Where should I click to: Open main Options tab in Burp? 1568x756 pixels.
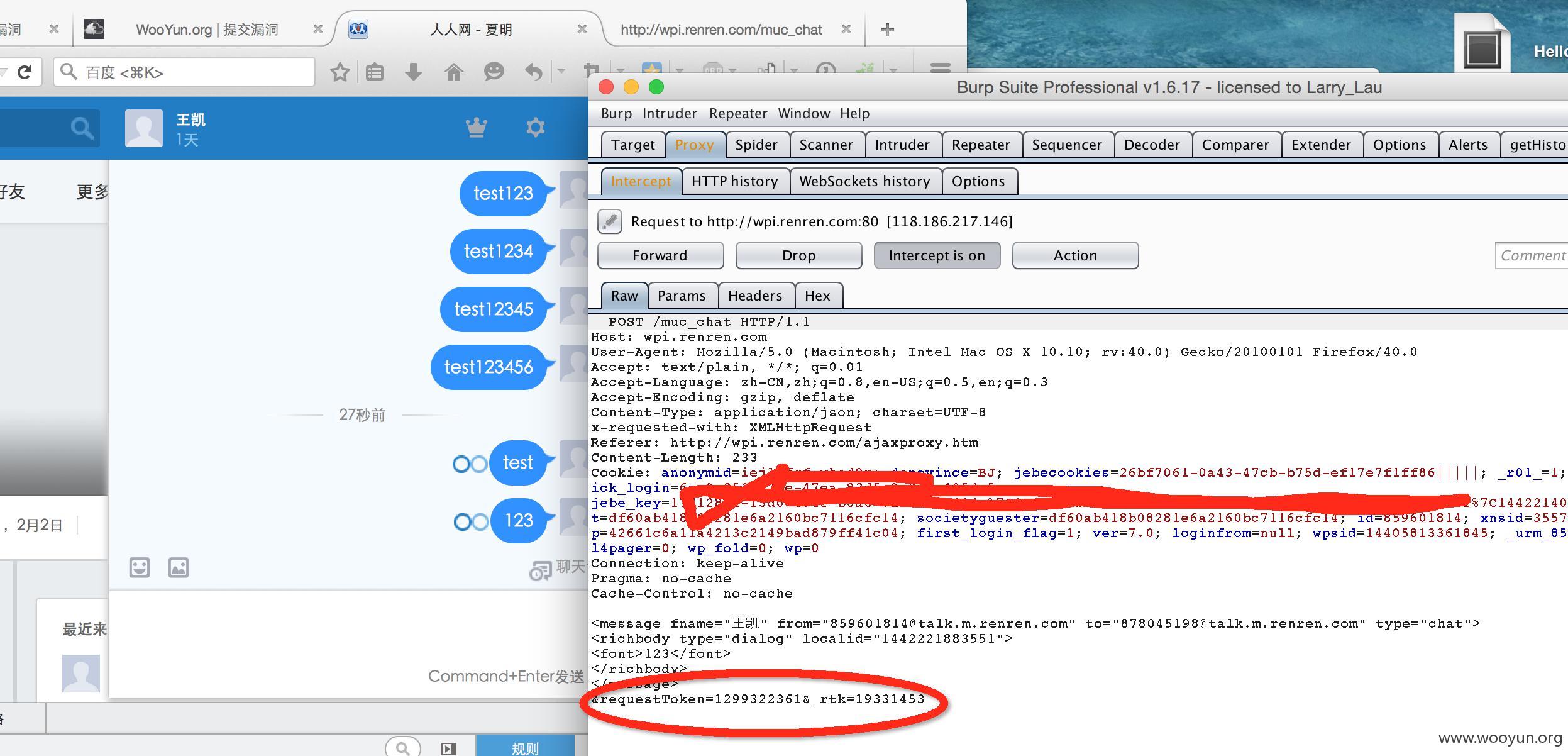1400,145
